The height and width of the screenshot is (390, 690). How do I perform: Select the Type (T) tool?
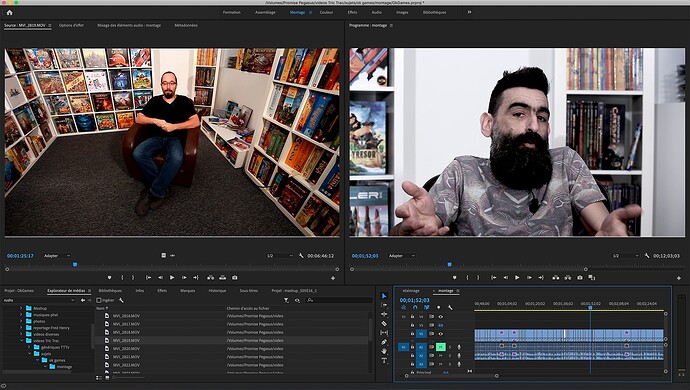click(x=384, y=361)
